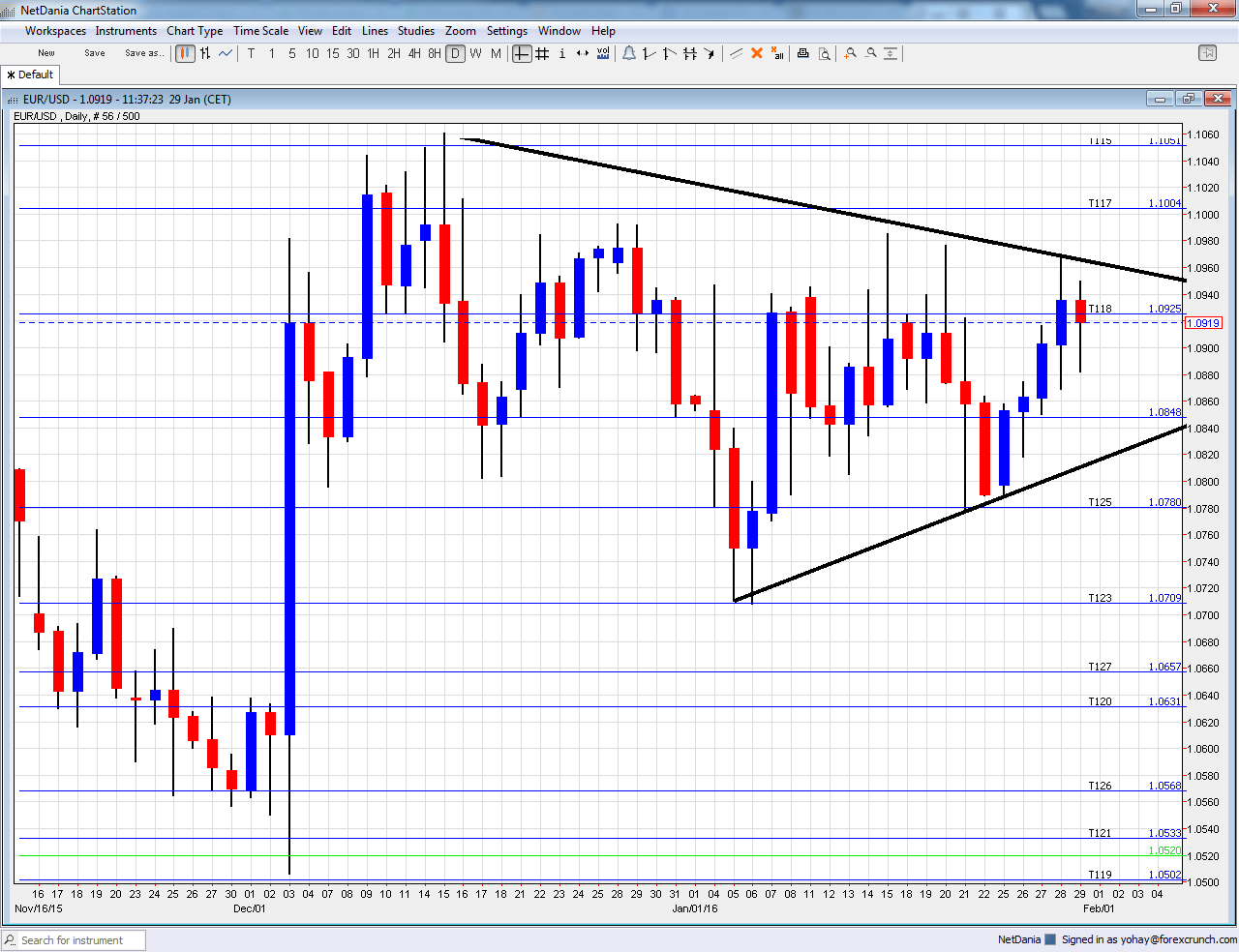1239x952 pixels.
Task: Click the EUR/USD chart window title icon
Action: click(13, 100)
